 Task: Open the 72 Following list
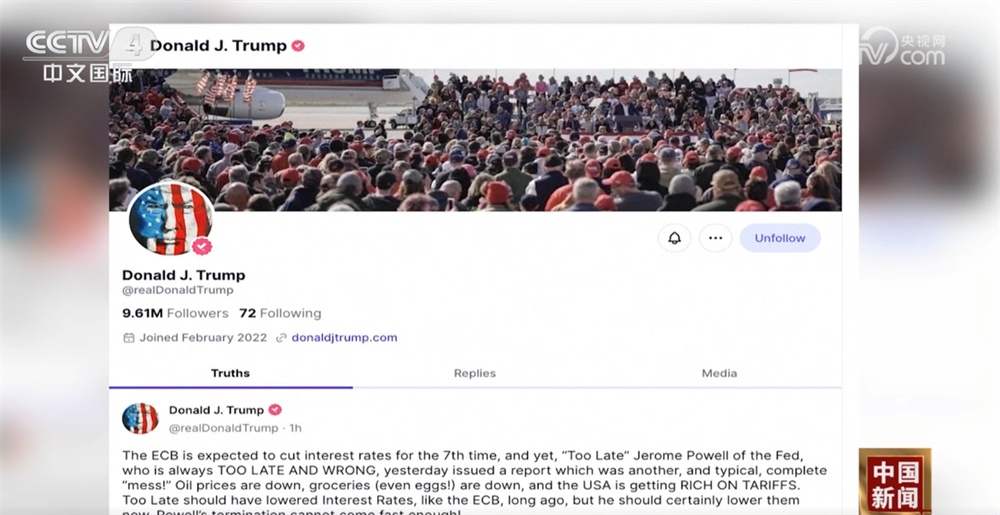[280, 313]
